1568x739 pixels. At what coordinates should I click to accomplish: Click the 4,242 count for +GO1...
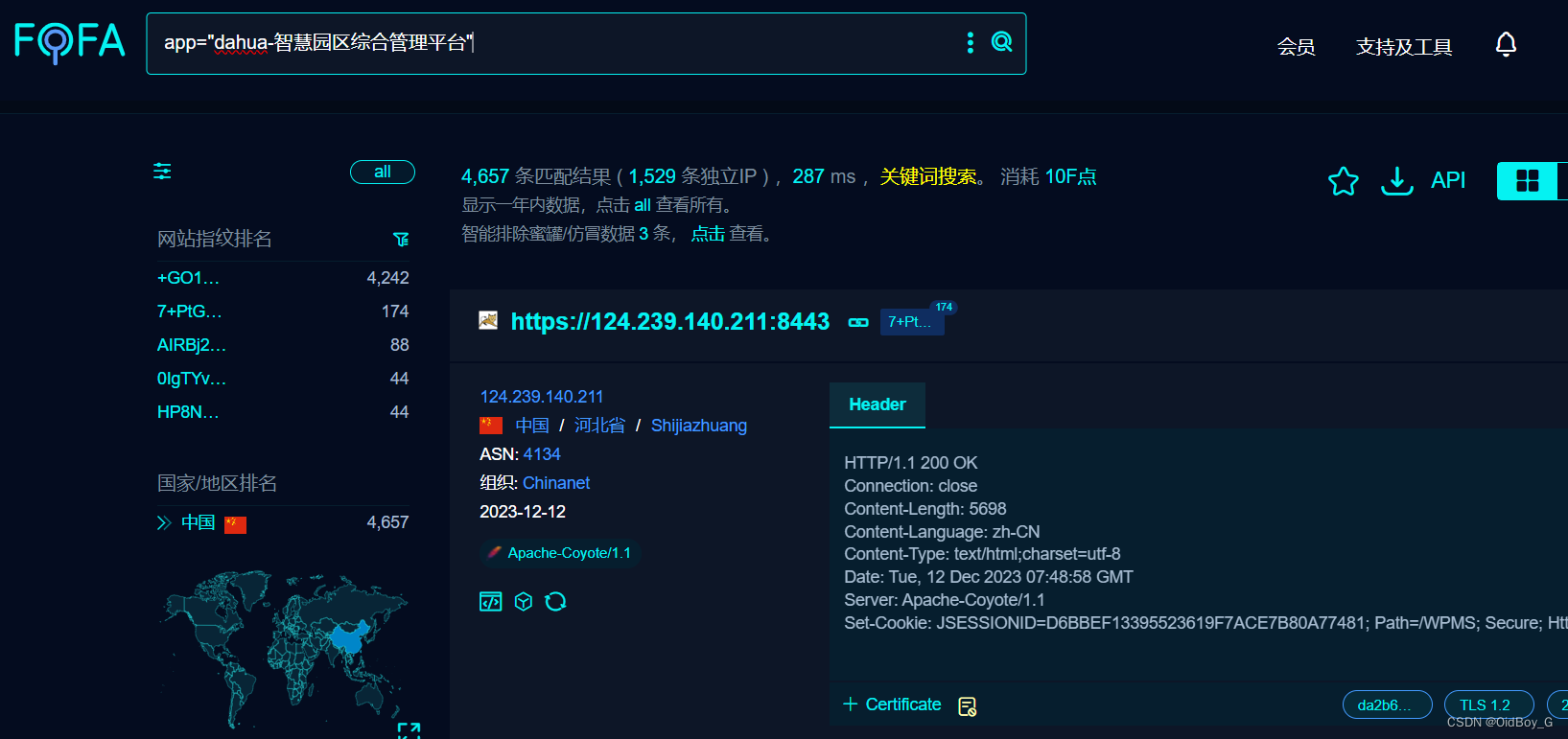[387, 278]
